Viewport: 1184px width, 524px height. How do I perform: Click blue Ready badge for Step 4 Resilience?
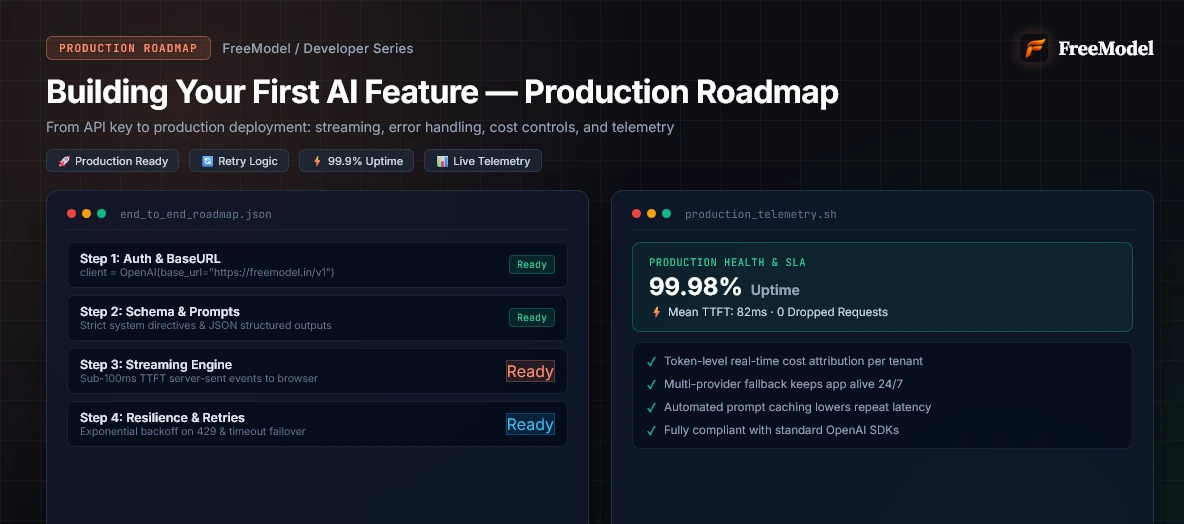click(x=530, y=424)
